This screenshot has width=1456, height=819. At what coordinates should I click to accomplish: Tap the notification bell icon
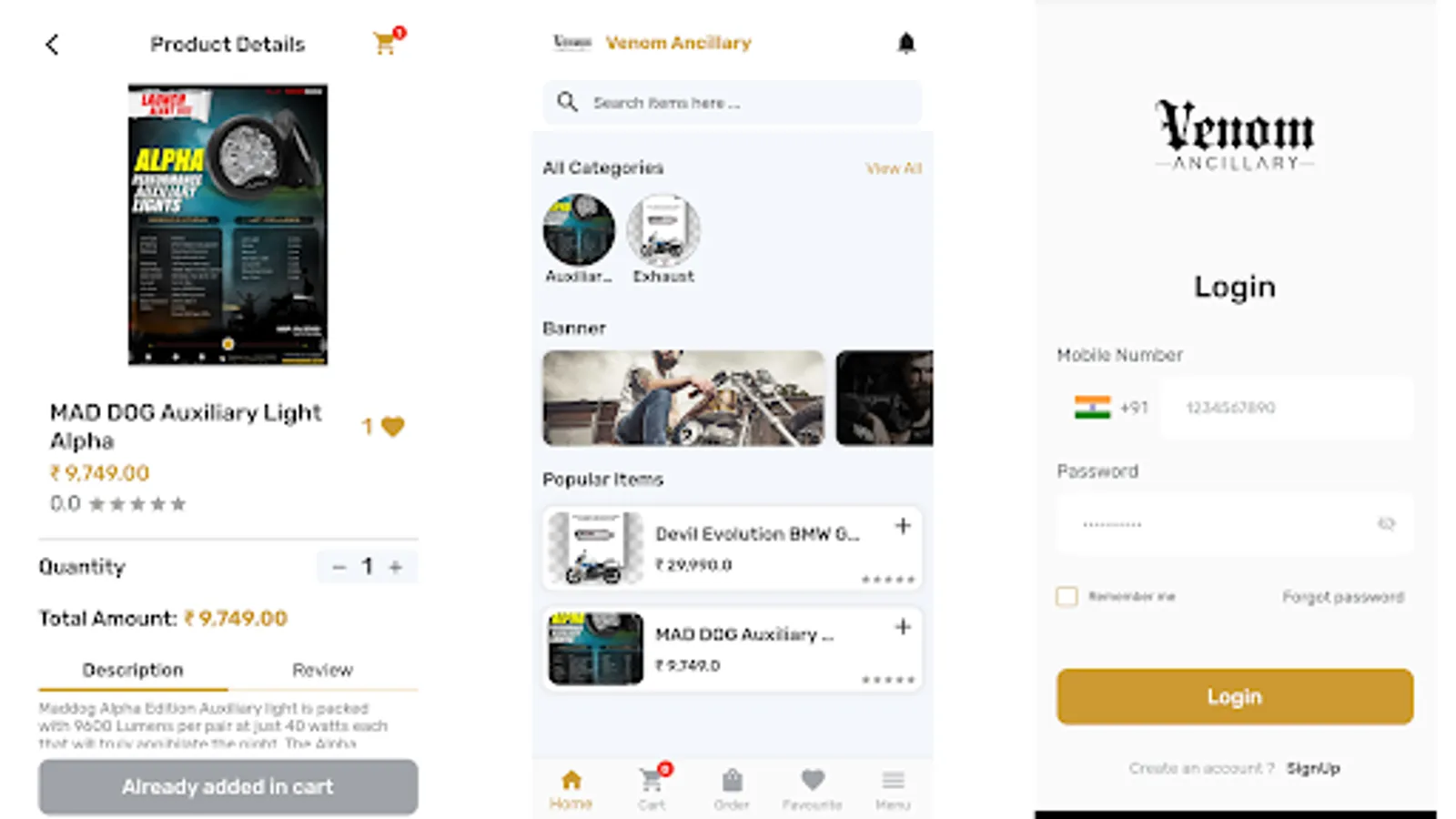(905, 43)
